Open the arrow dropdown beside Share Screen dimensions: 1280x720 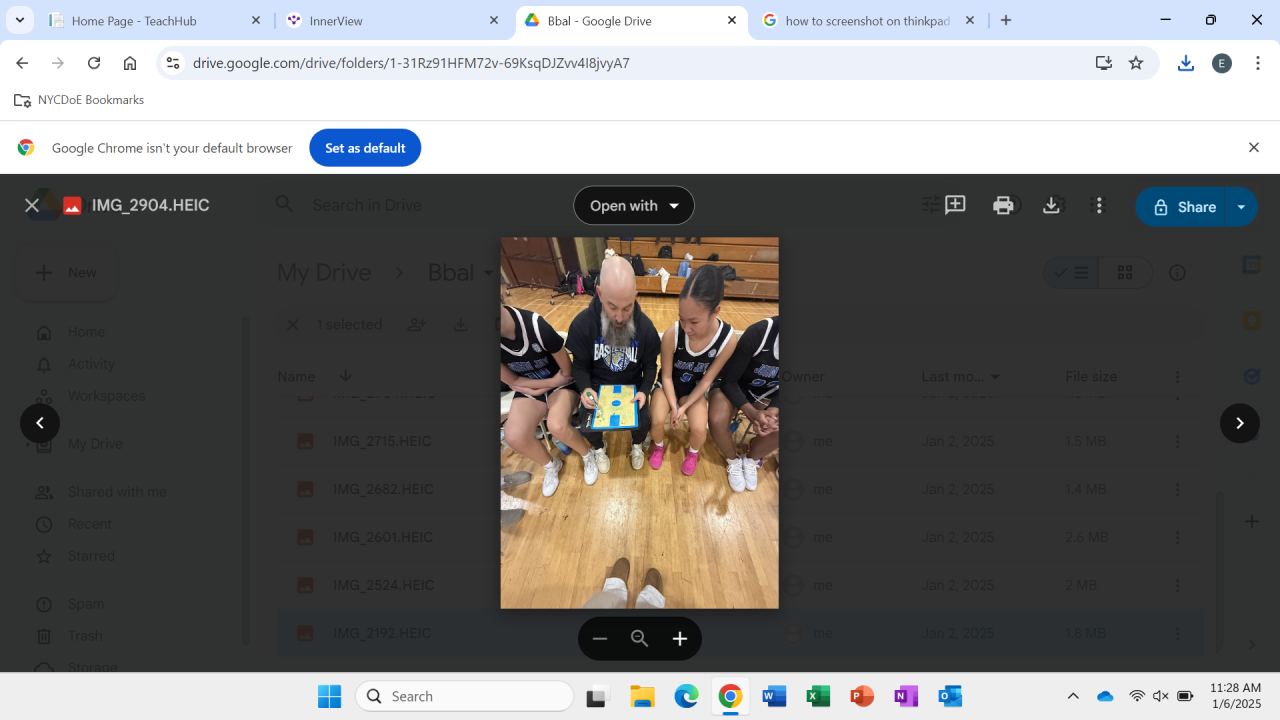coord(1241,207)
